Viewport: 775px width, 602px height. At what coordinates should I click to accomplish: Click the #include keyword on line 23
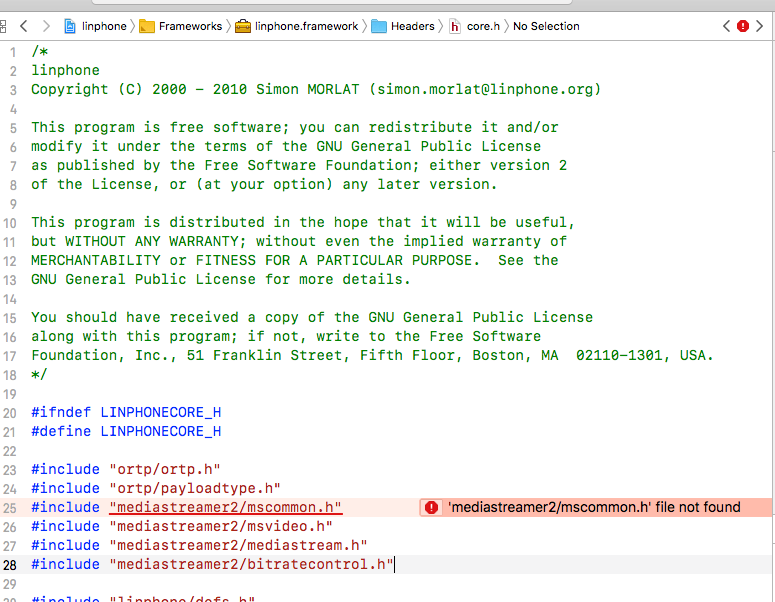(65, 469)
